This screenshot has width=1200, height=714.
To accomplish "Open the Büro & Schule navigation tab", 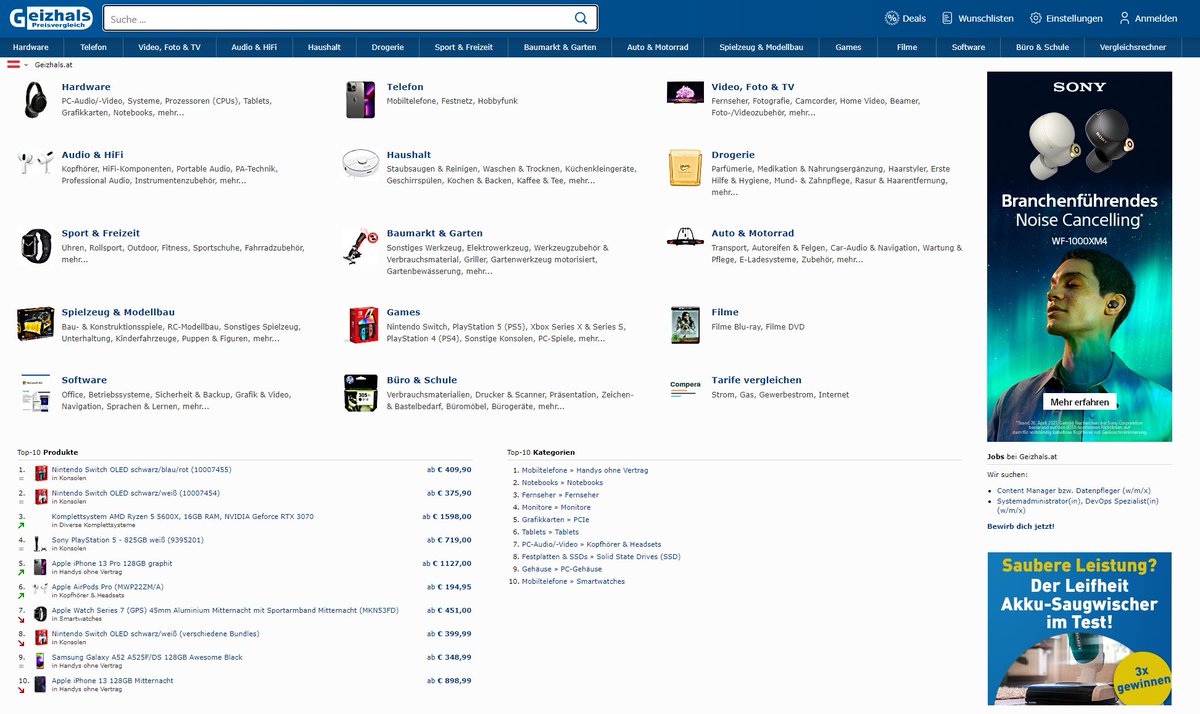I will click(1042, 47).
